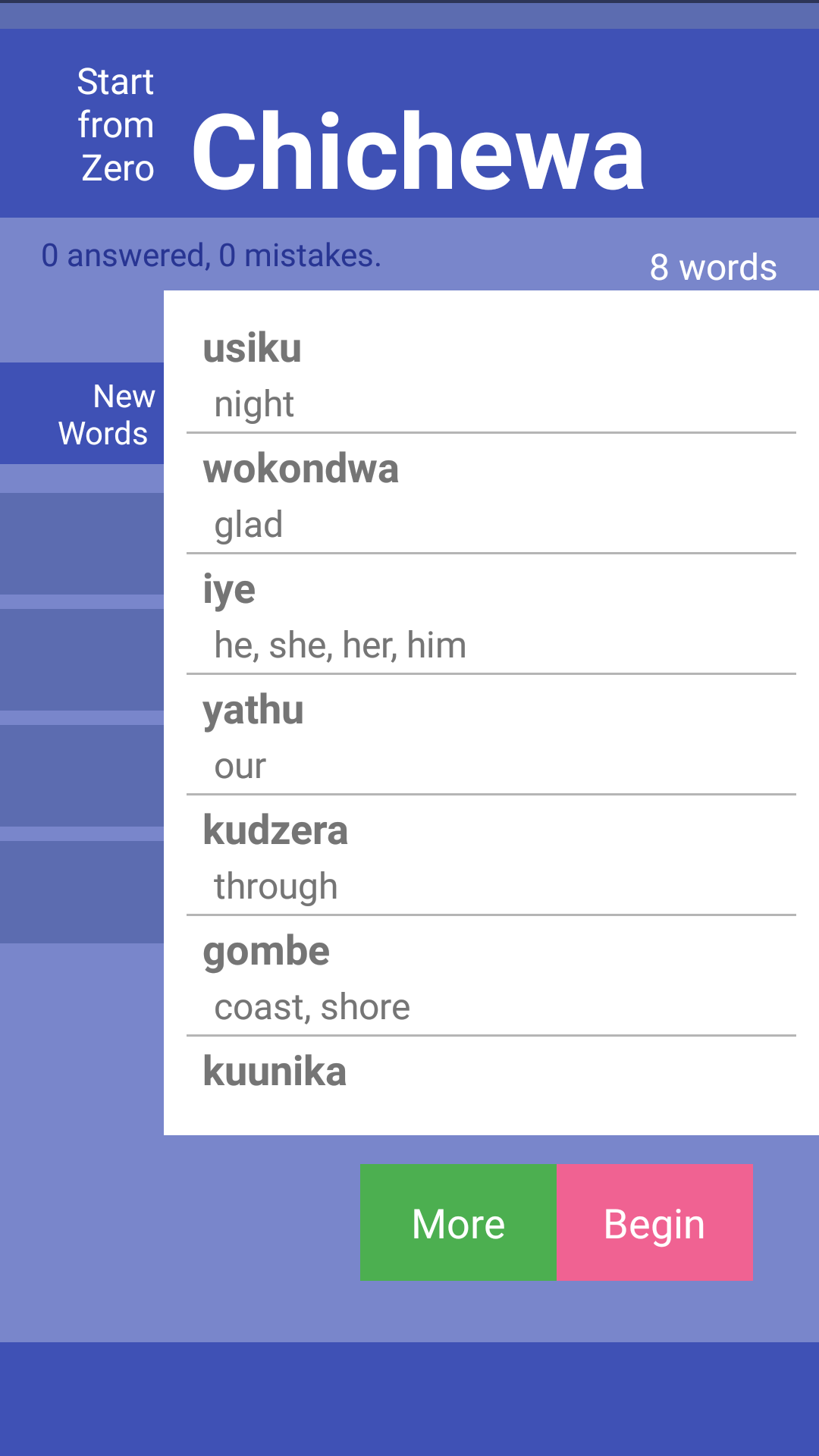Choose the word iye
Screen dimensions: 819x1456
229,590
